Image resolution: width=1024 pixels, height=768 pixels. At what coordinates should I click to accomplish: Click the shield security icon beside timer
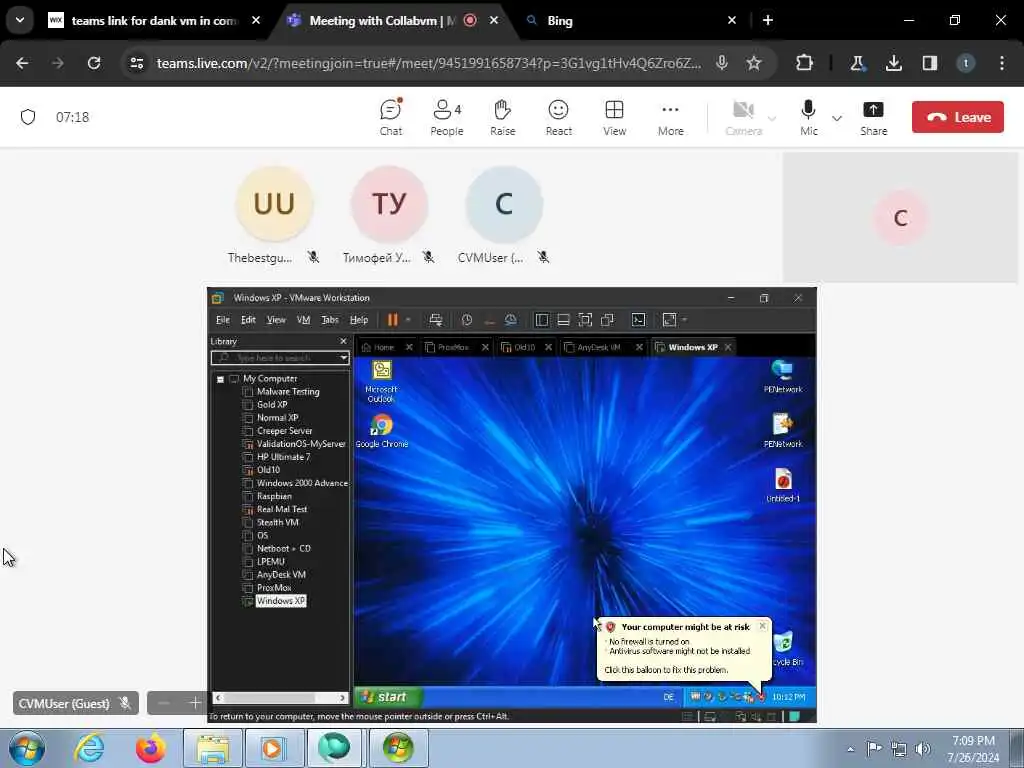point(27,117)
